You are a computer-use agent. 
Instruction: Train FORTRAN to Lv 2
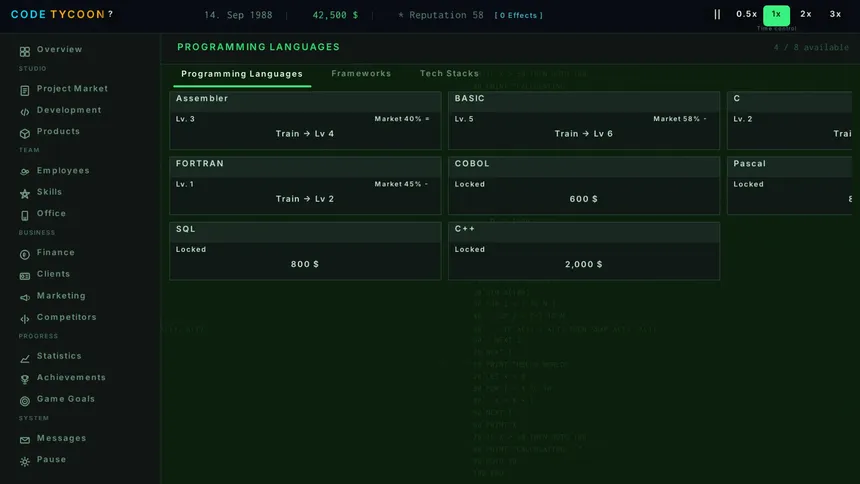[305, 199]
